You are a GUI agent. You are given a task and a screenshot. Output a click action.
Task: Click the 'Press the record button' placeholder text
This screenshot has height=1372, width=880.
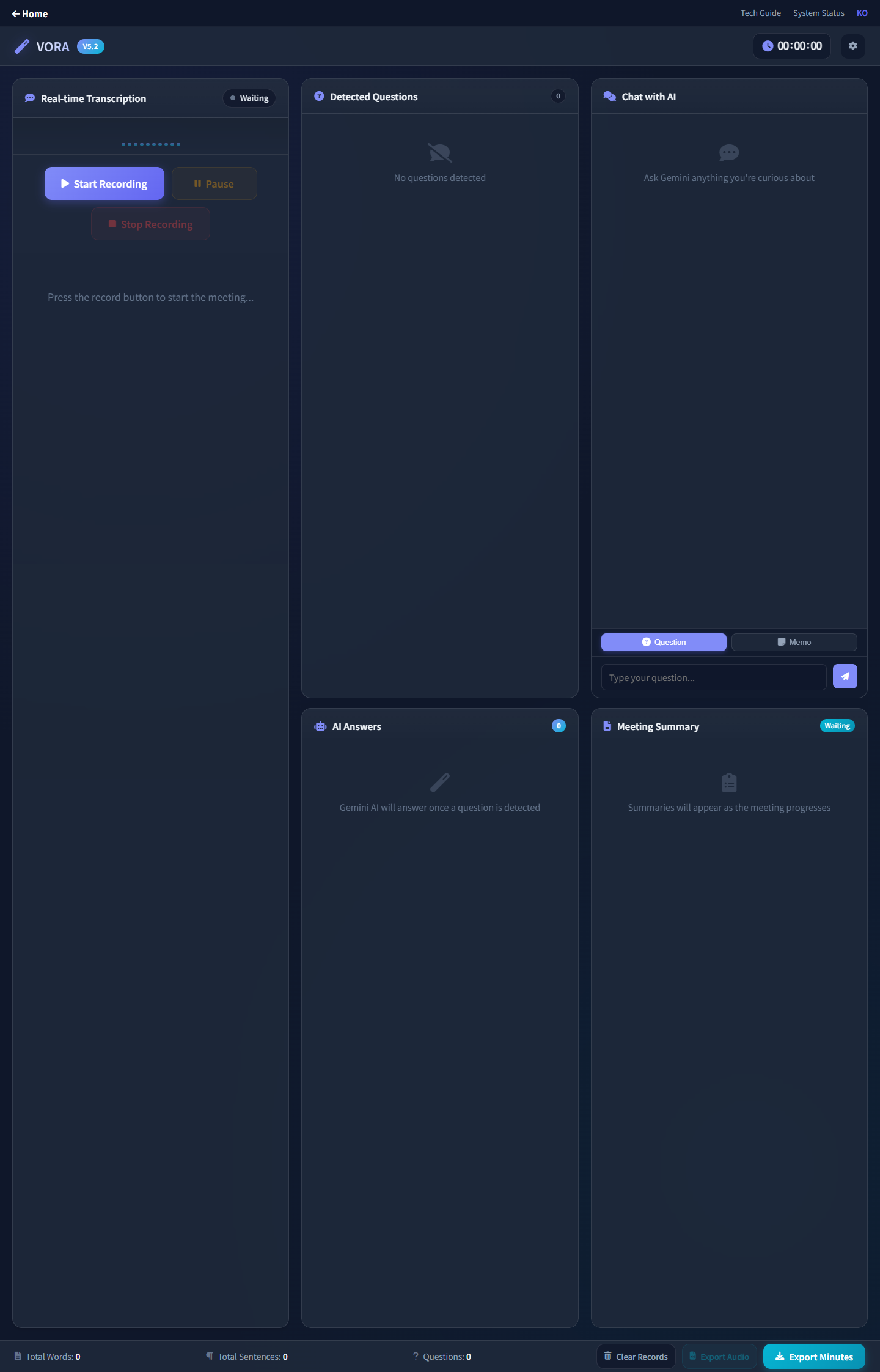point(150,297)
